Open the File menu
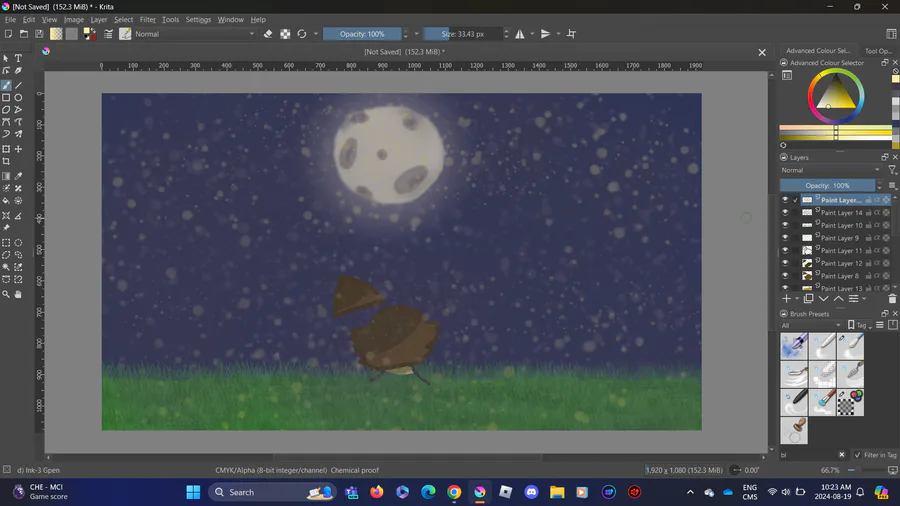The height and width of the screenshot is (506, 900). click(x=10, y=20)
